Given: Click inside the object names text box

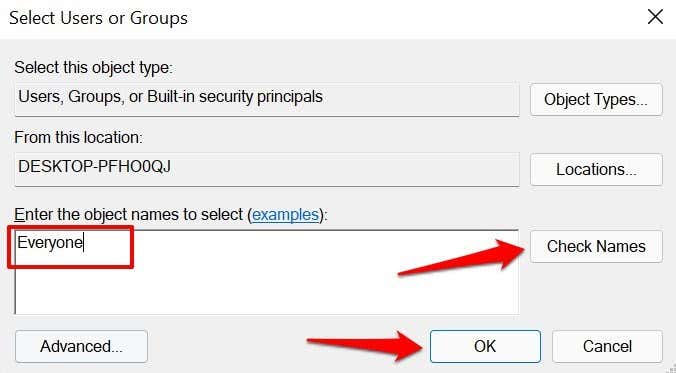Looking at the screenshot, I should tap(266, 272).
